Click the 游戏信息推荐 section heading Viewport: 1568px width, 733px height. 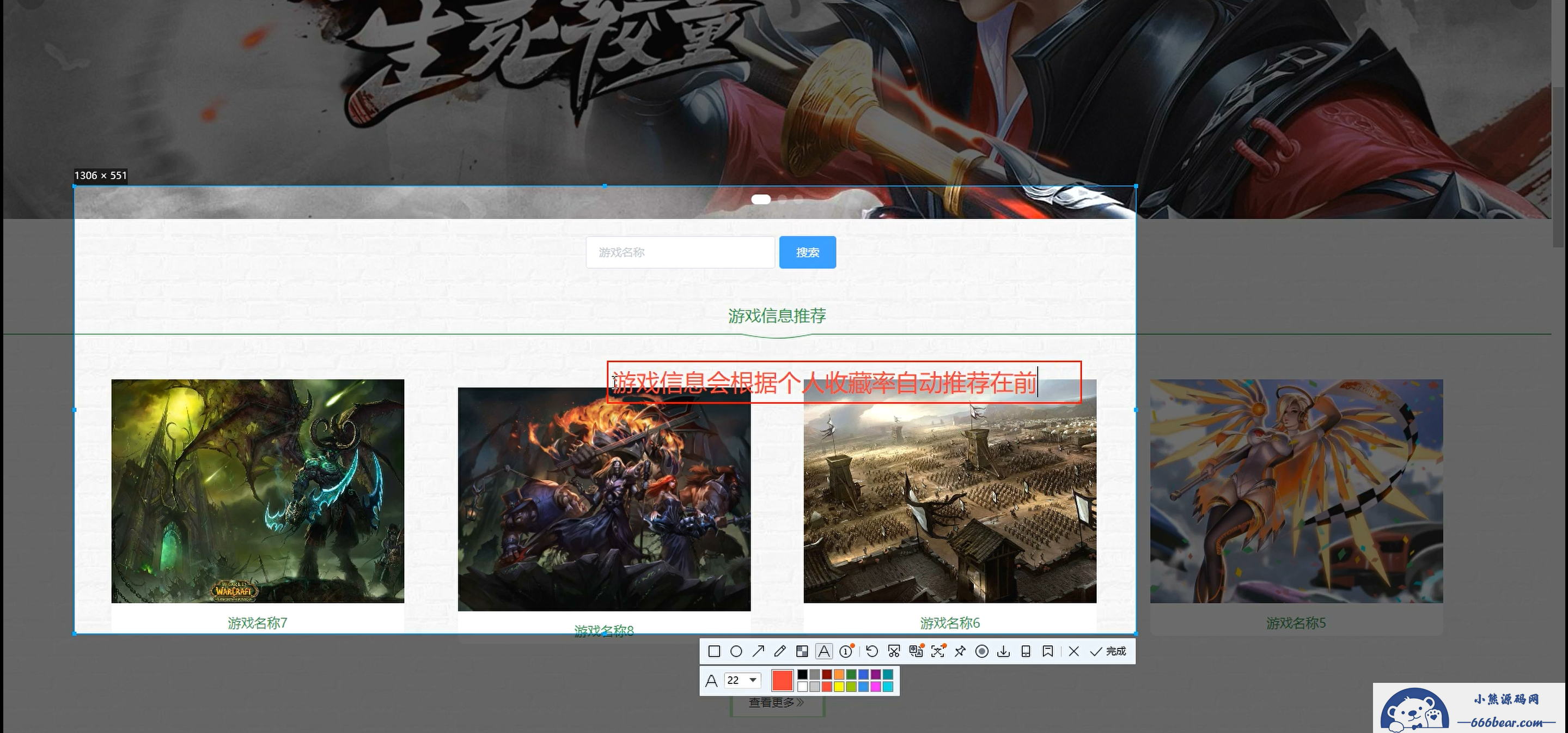point(777,316)
